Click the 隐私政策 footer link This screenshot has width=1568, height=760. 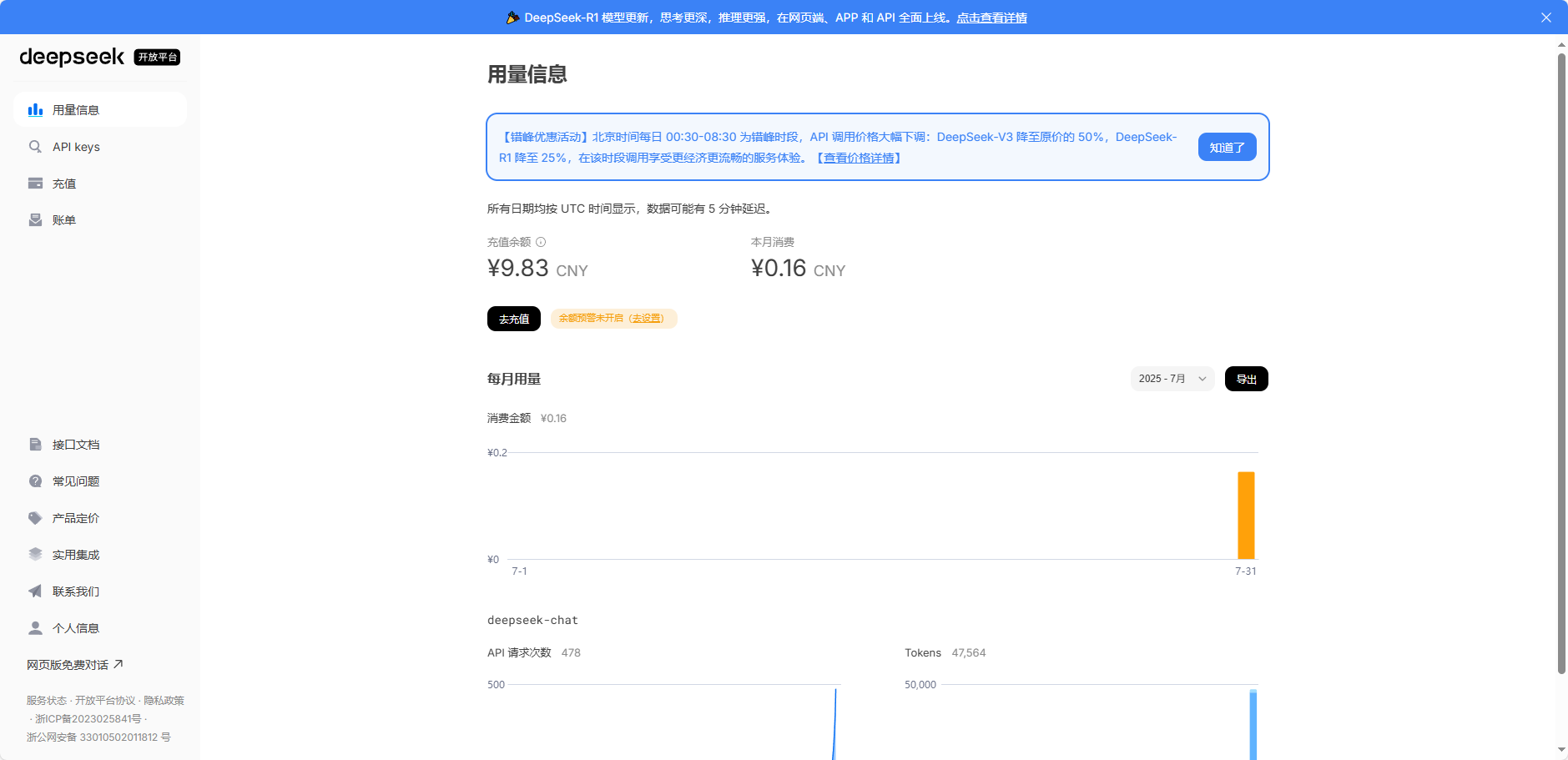pyautogui.click(x=164, y=701)
